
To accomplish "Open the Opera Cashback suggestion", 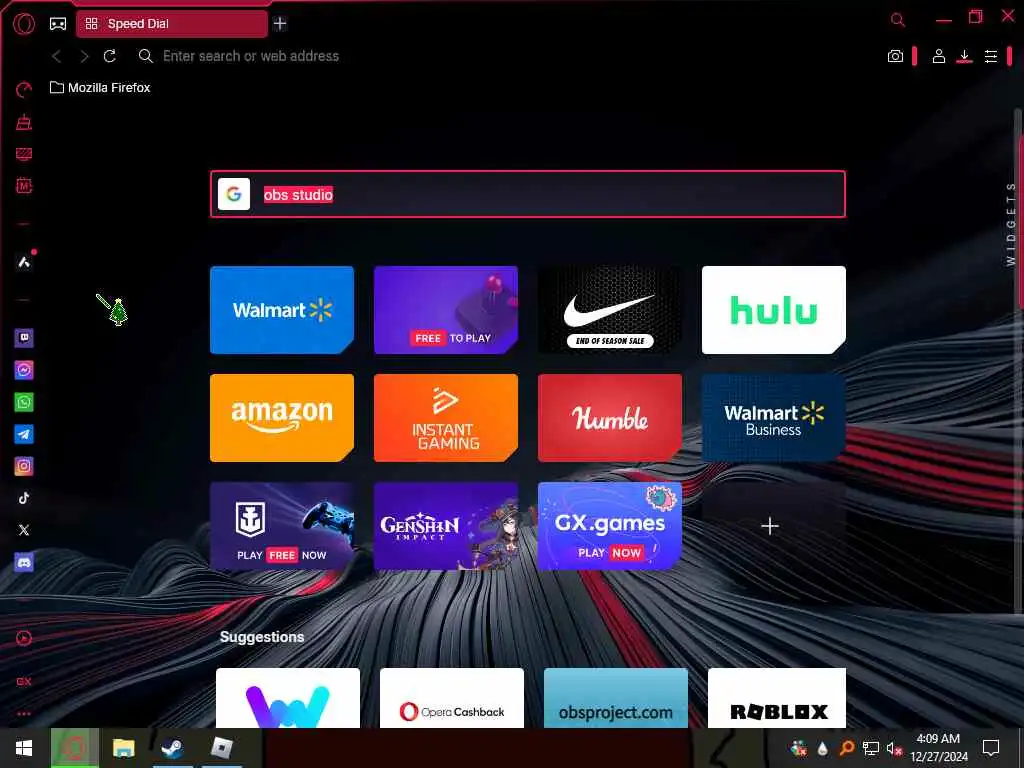I will click(452, 698).
